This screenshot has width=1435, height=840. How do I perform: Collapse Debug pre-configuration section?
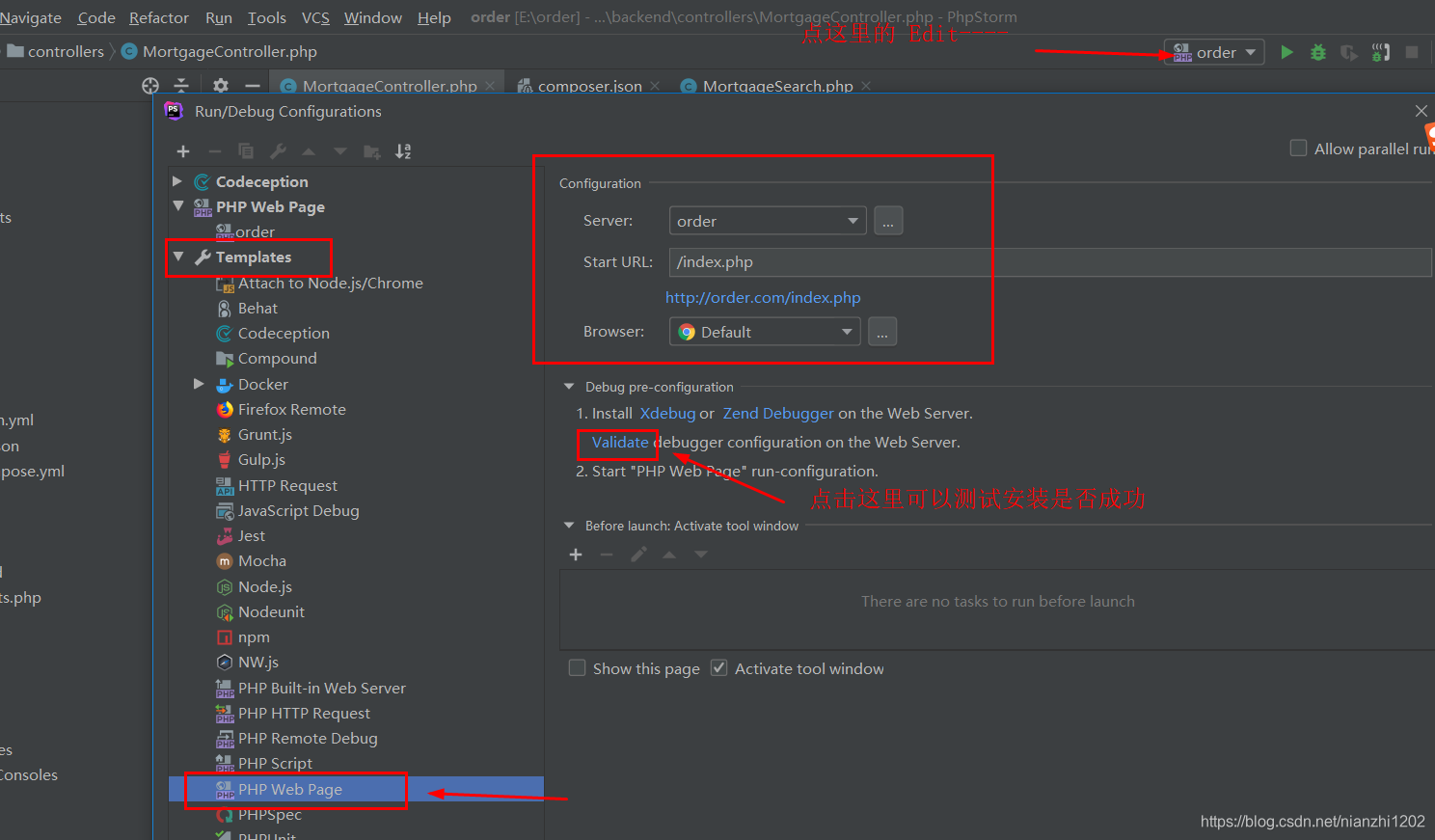[x=569, y=387]
